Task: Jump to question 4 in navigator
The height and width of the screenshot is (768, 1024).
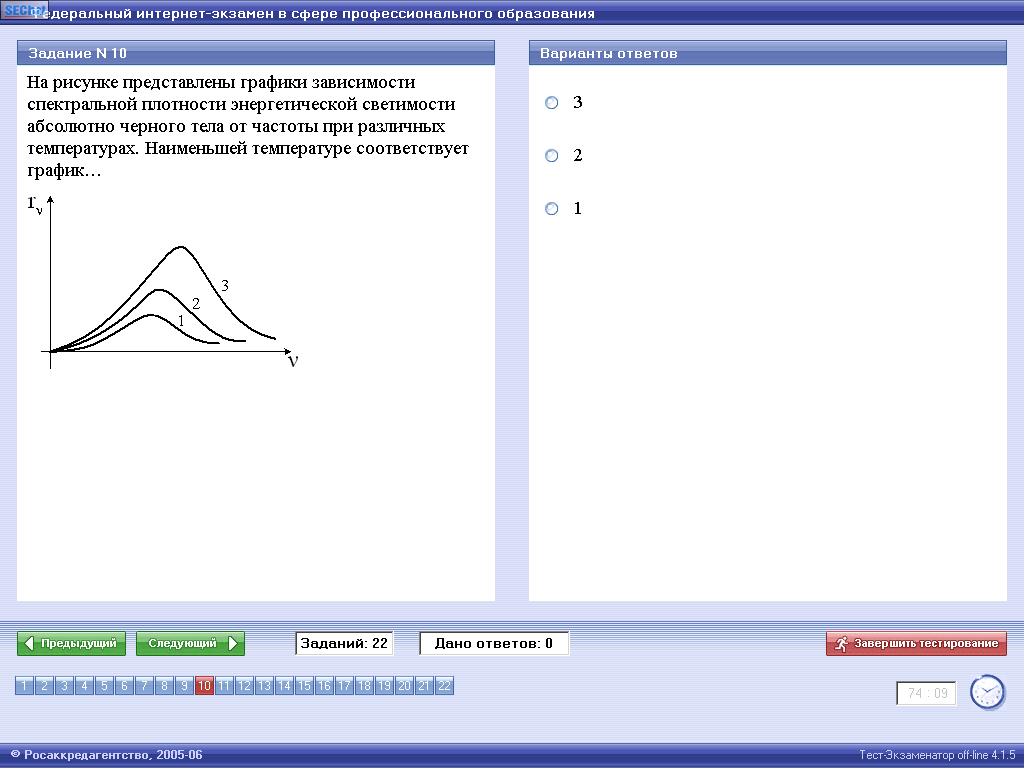Action: [x=84, y=686]
